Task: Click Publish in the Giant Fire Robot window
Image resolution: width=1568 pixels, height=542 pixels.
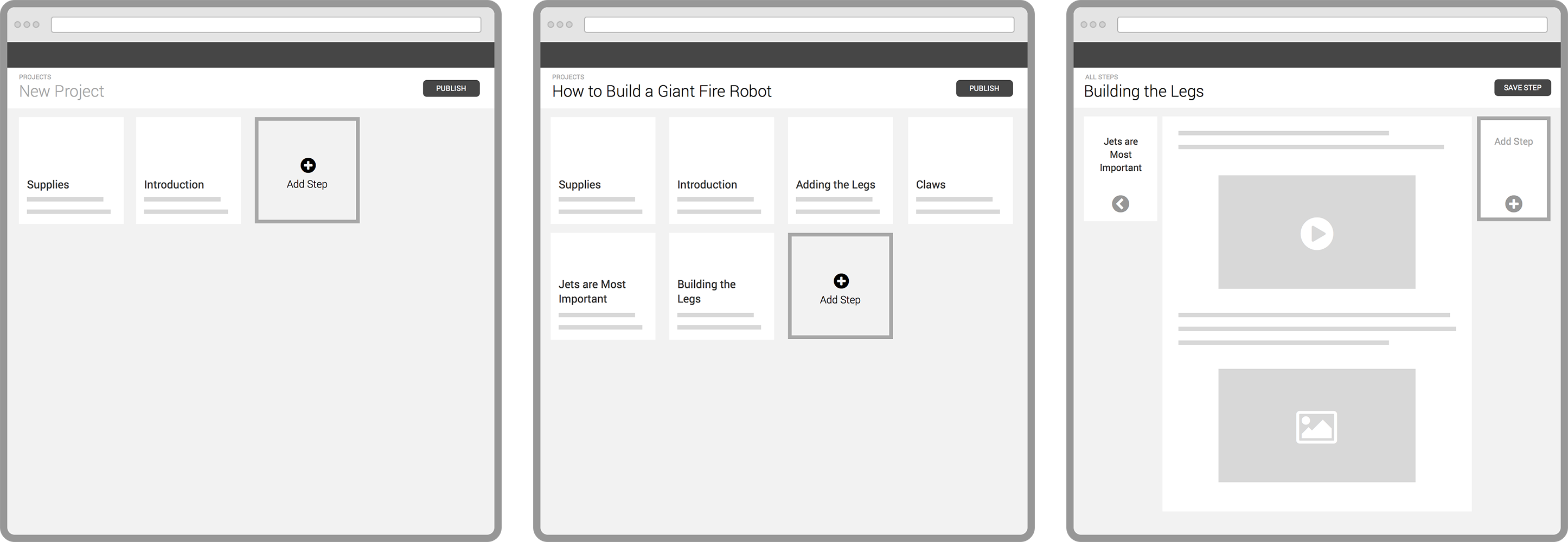Action: tap(984, 88)
